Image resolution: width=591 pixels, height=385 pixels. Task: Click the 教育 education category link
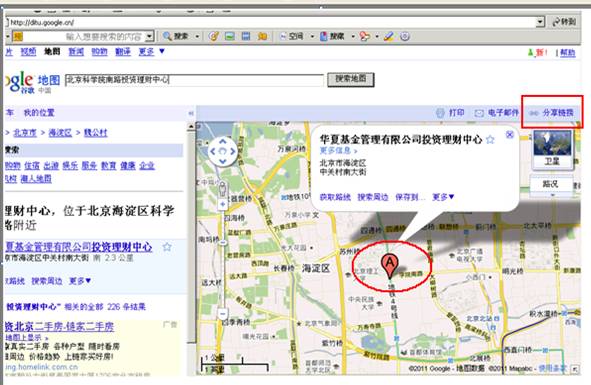(109, 166)
